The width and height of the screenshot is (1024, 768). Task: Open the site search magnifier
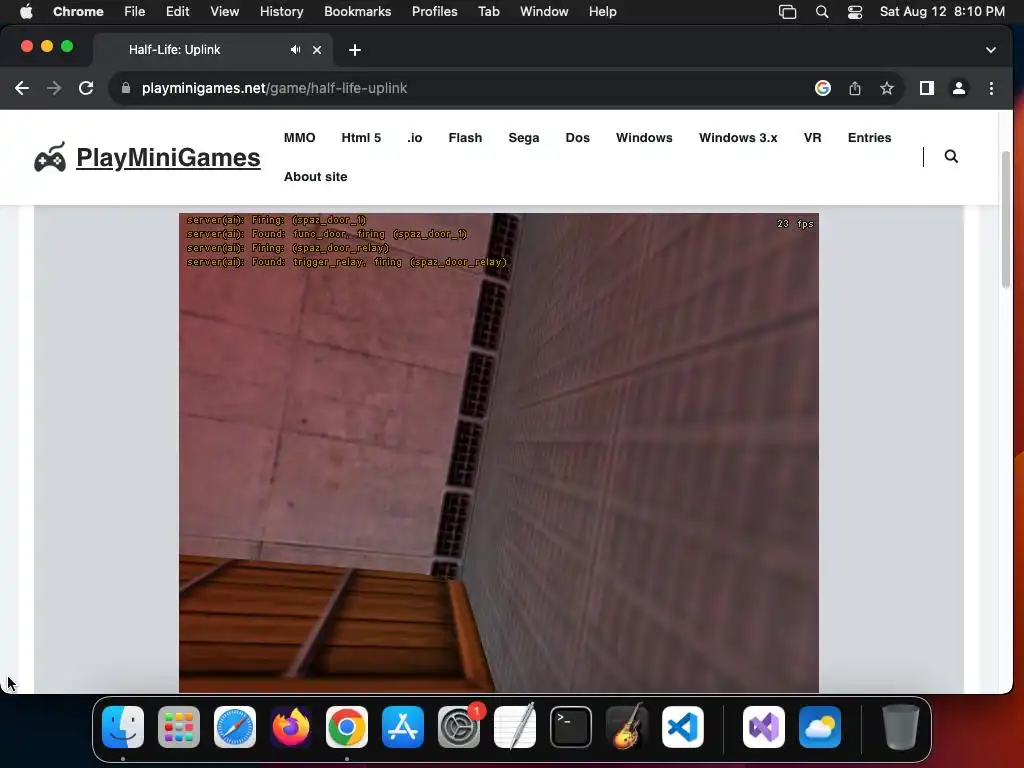952,156
